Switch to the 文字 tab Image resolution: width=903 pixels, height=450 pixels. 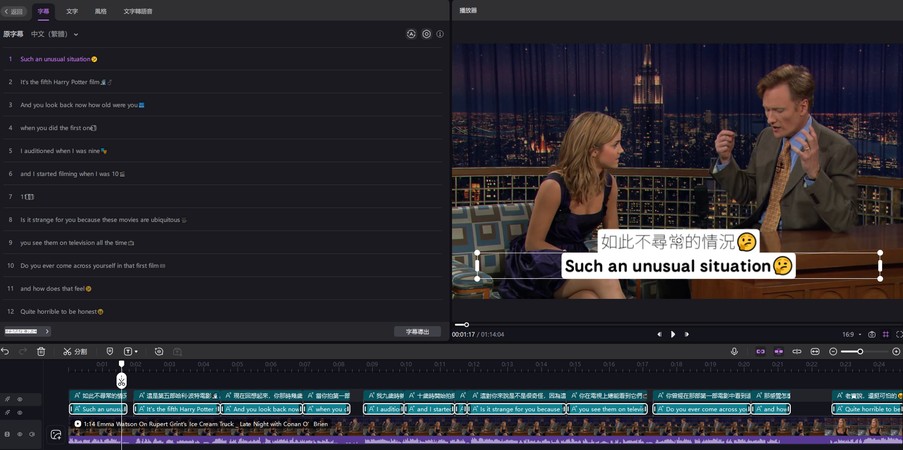[72, 11]
